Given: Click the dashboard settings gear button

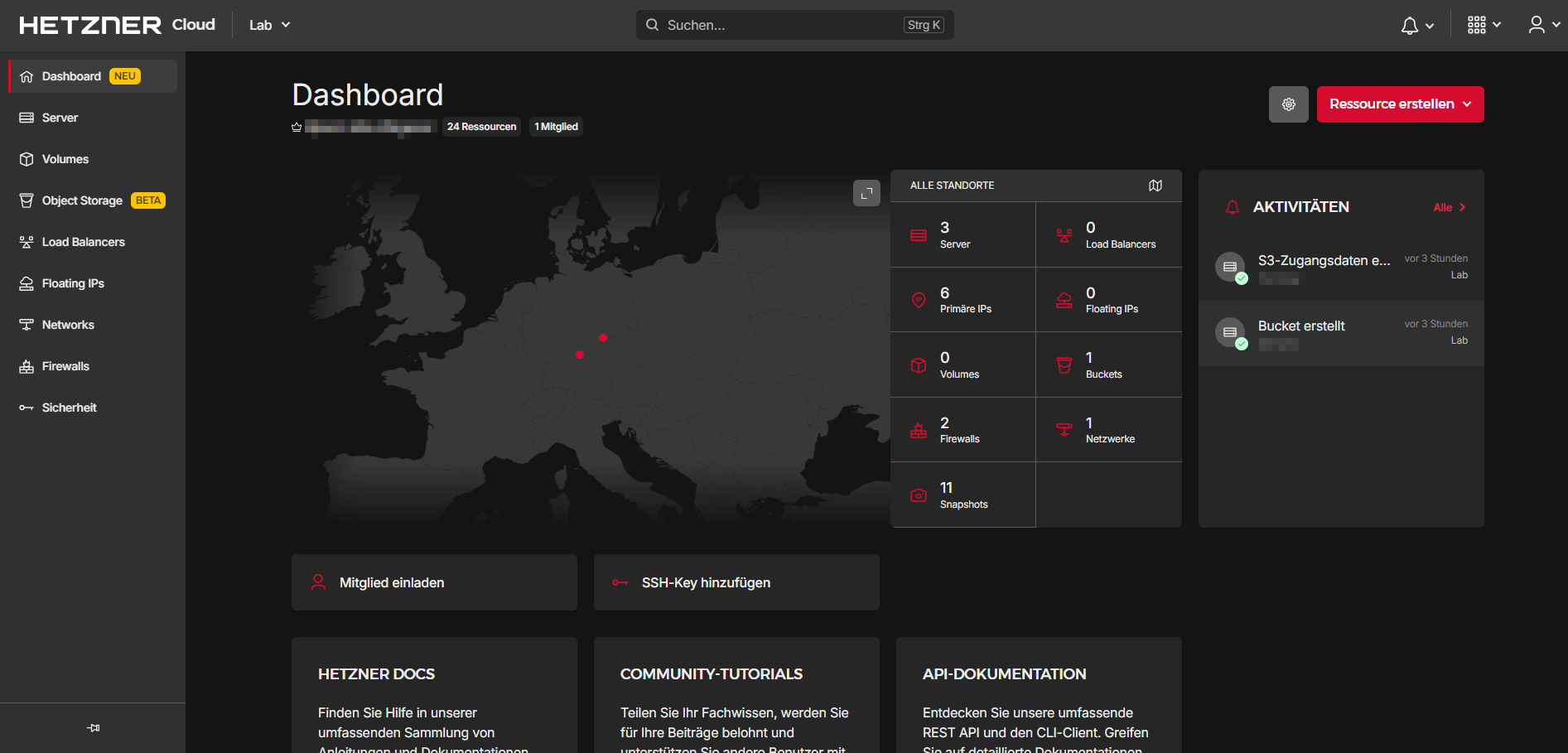Looking at the screenshot, I should pyautogui.click(x=1289, y=104).
